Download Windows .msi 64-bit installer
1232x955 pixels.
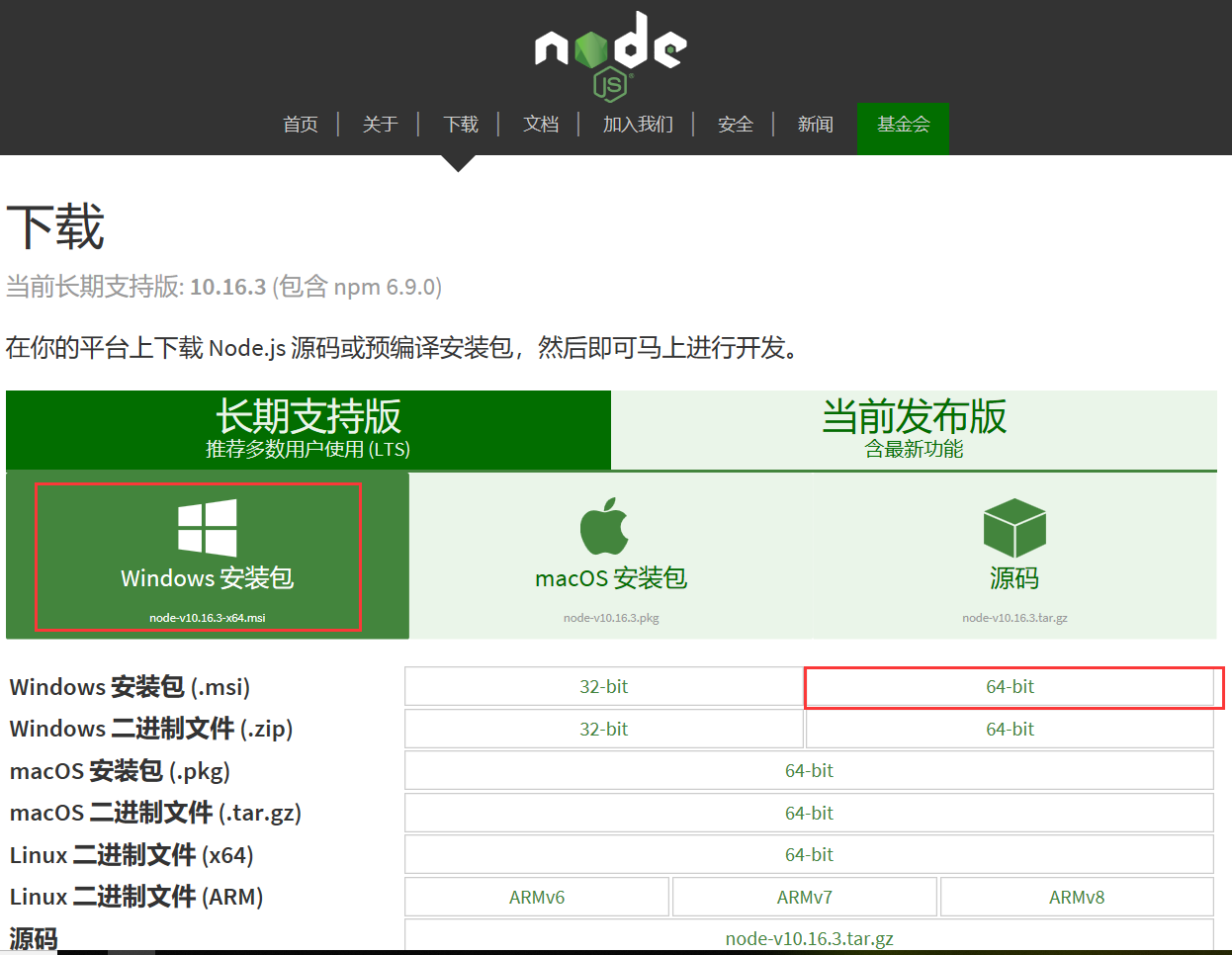(1010, 686)
